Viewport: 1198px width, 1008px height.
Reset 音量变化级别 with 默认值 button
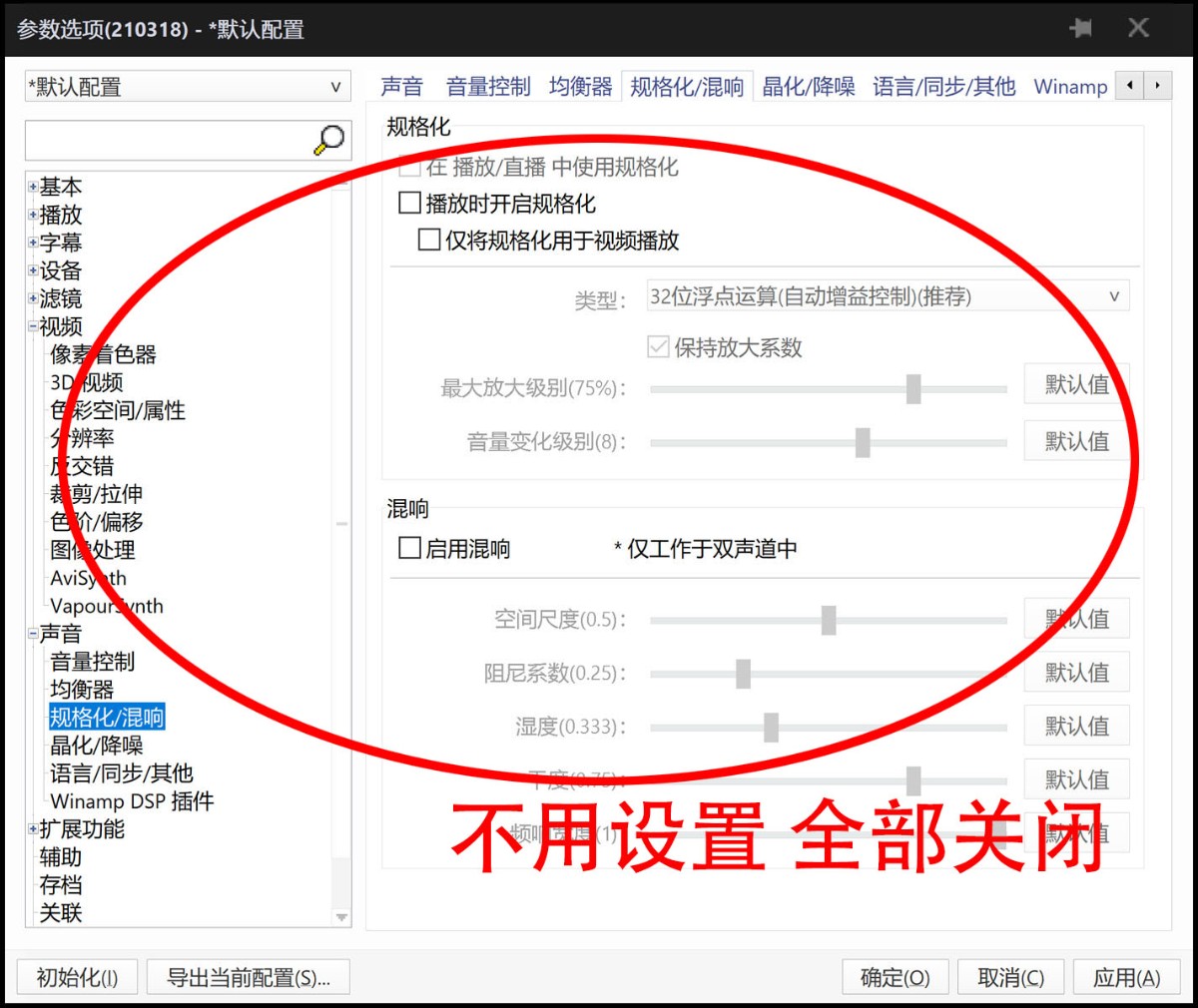pos(1077,440)
